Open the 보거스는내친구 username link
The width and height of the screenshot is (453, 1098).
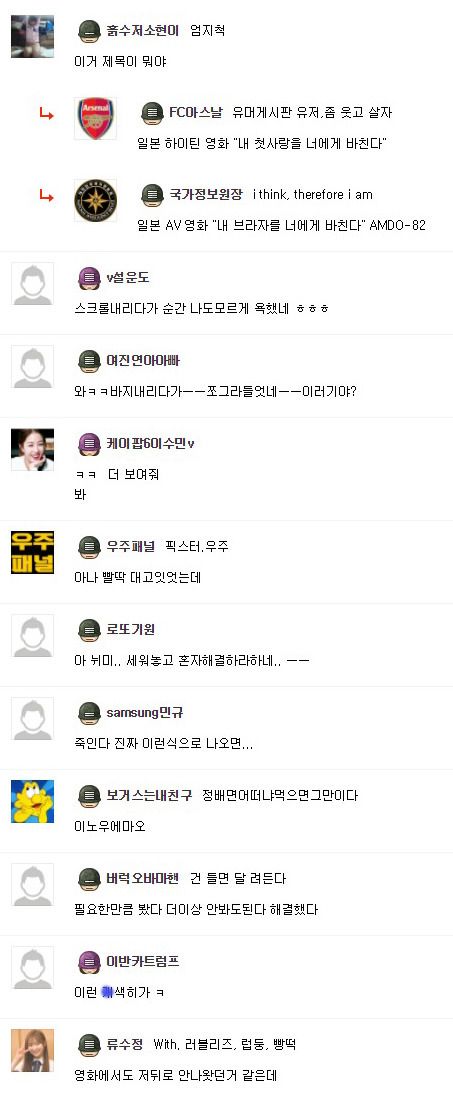pos(149,795)
